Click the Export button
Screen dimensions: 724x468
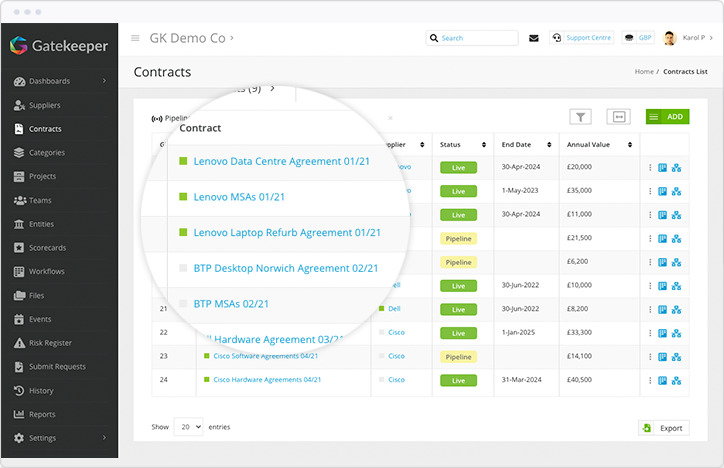(x=663, y=428)
